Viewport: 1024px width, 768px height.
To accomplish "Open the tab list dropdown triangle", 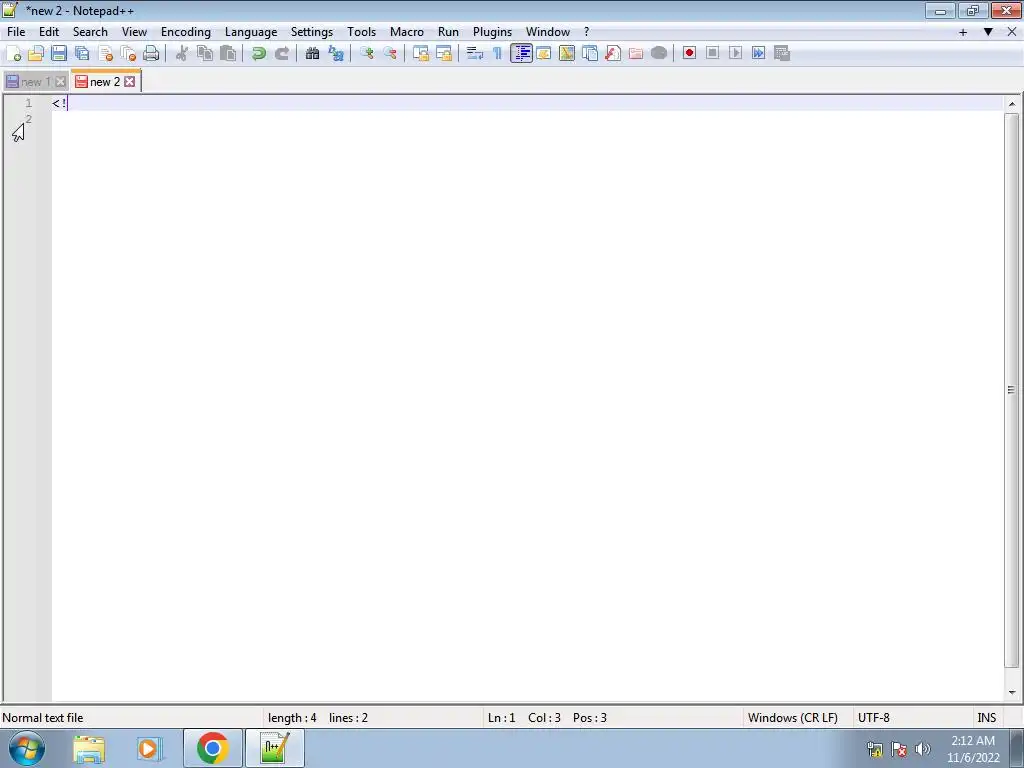I will point(988,32).
